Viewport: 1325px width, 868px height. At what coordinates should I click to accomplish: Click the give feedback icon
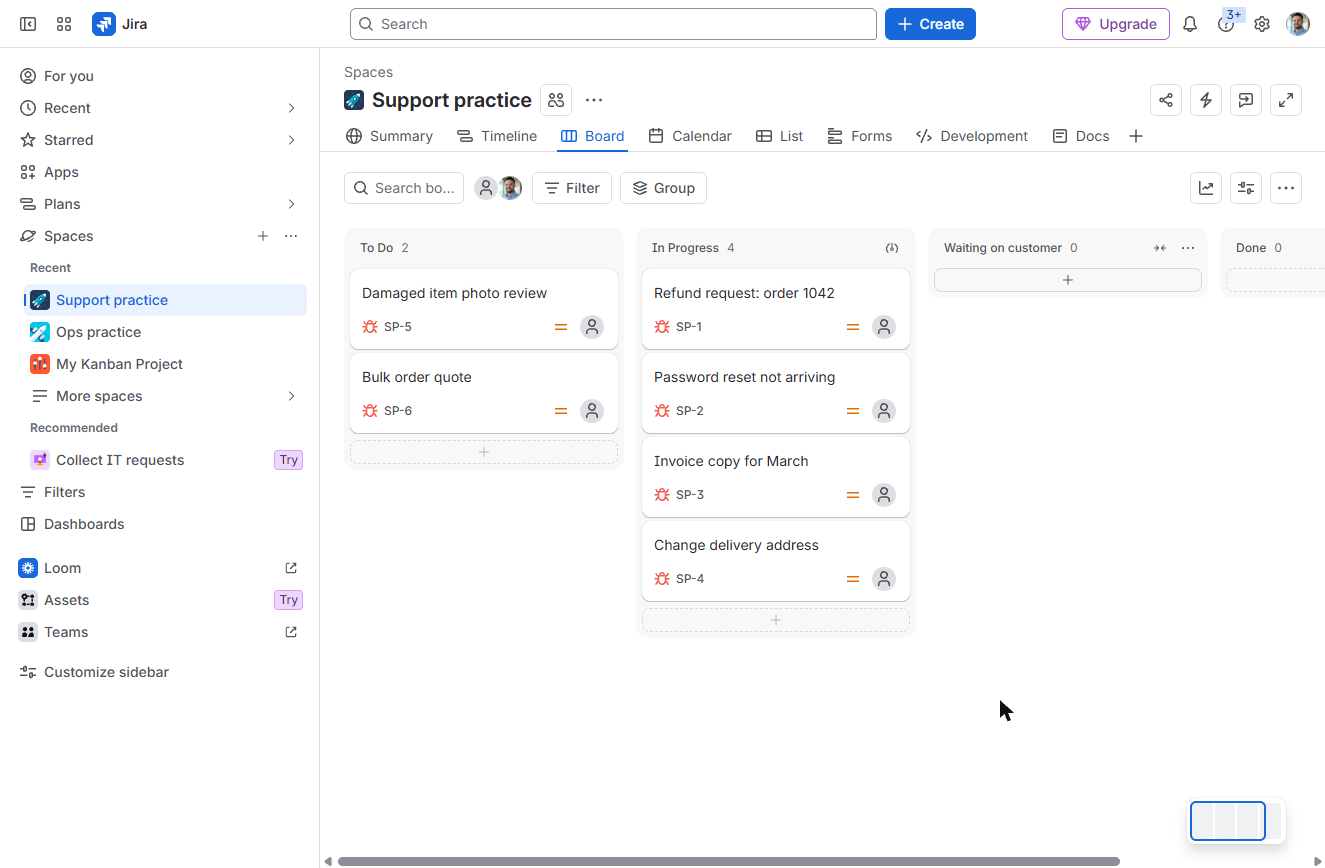(x=1246, y=100)
